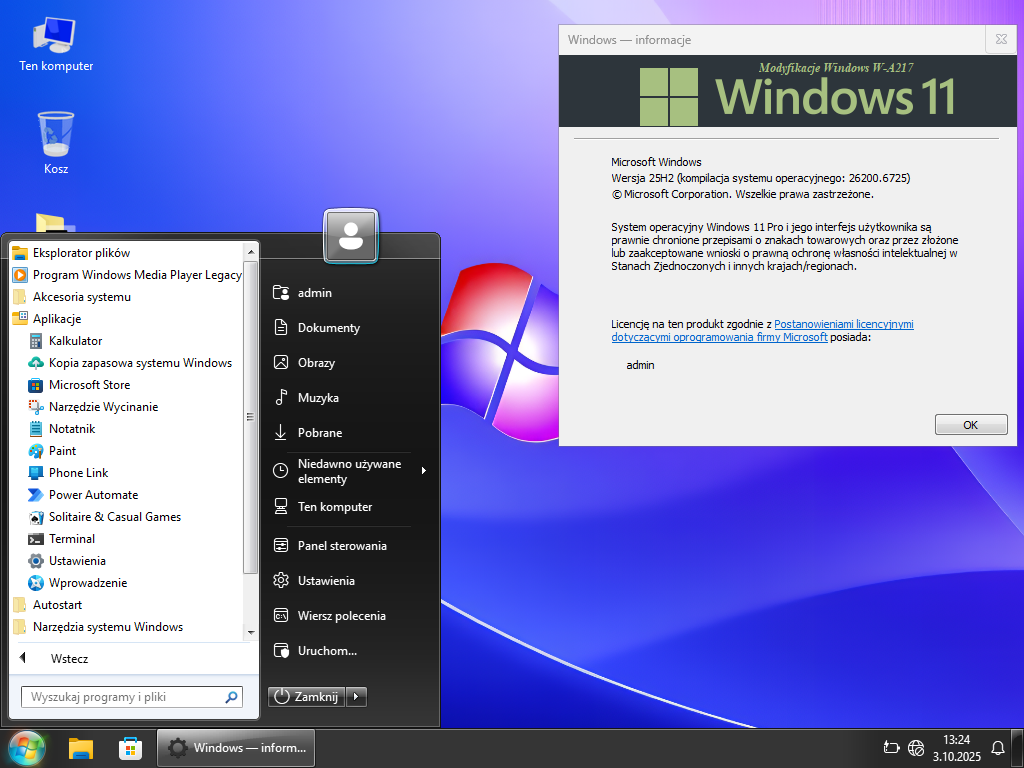Expand the Autostart folder
Screen dimensions: 1024x768
pyautogui.click(x=57, y=605)
